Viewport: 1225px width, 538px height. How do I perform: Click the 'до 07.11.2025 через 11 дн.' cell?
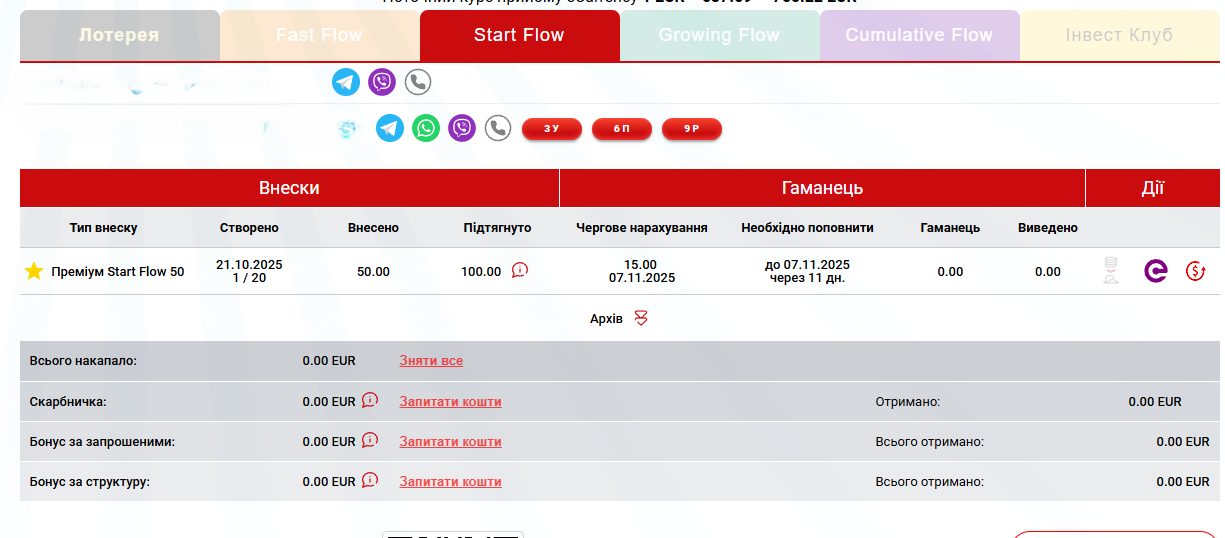807,271
